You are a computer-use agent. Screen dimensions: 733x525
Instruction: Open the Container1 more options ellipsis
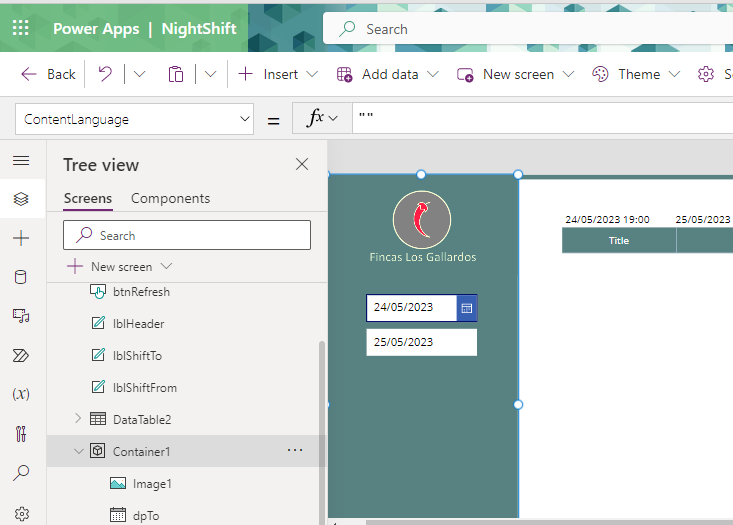click(x=295, y=450)
